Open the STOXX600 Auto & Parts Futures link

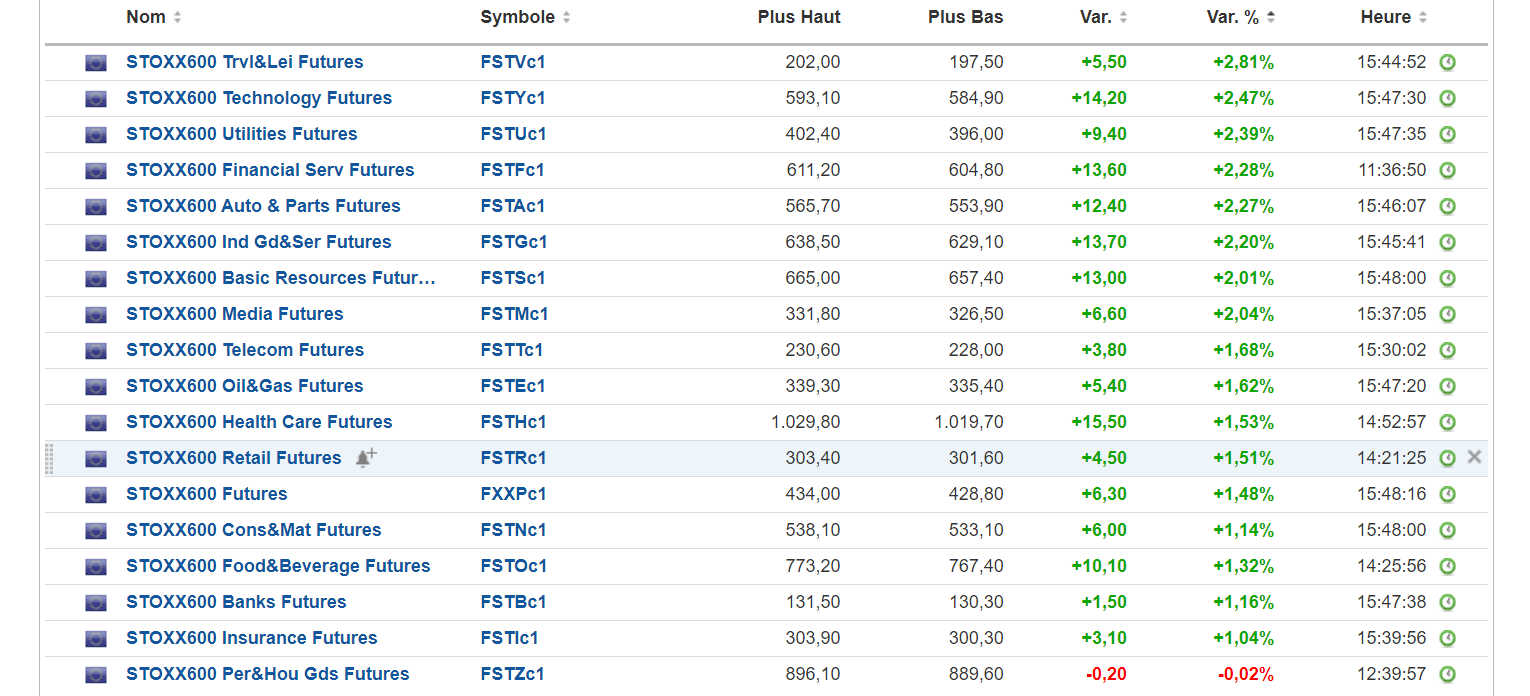point(263,206)
